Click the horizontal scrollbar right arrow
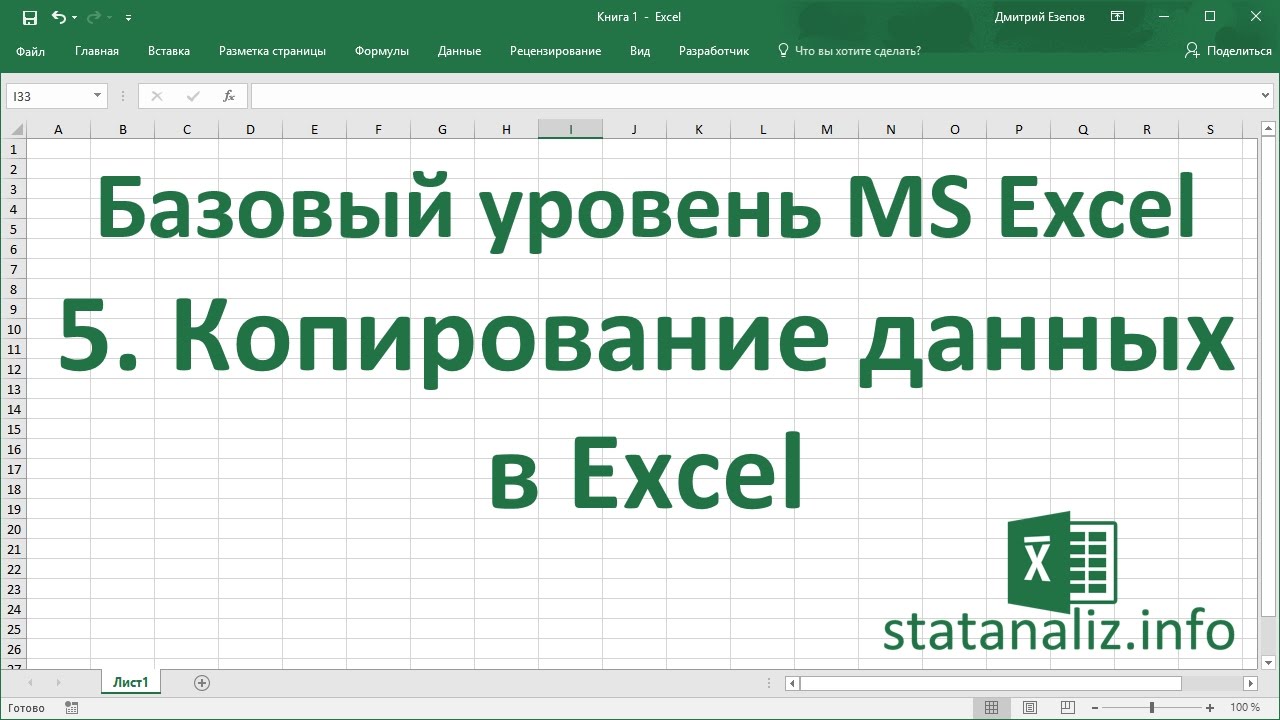 click(x=1250, y=683)
